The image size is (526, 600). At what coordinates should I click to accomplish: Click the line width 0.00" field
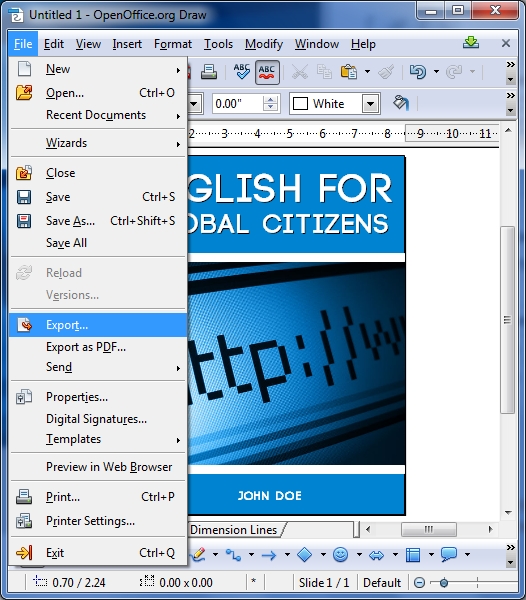[238, 104]
